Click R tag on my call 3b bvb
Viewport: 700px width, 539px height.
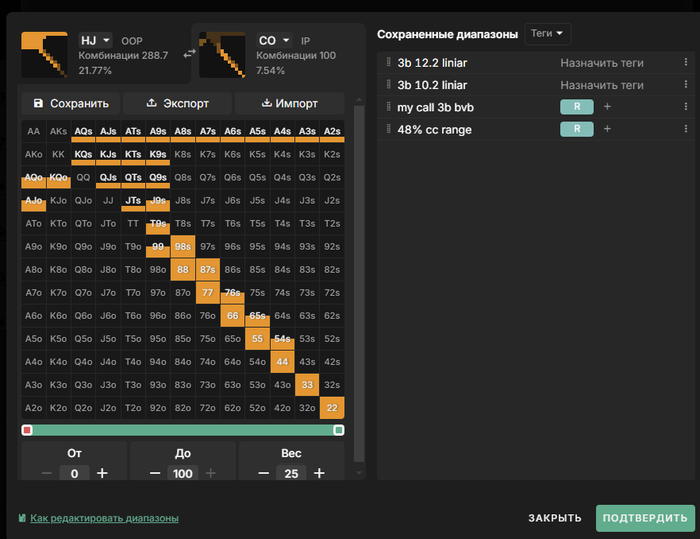click(x=577, y=107)
